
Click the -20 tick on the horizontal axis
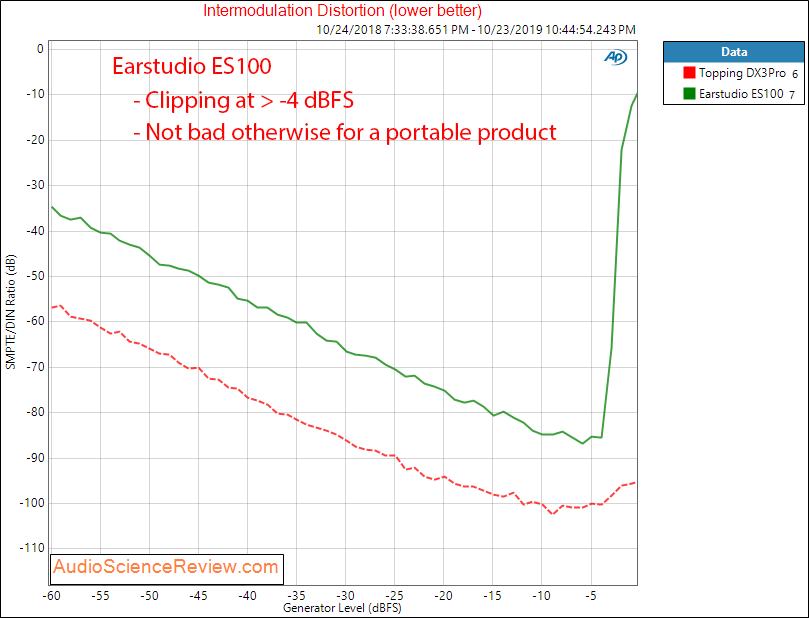(444, 596)
